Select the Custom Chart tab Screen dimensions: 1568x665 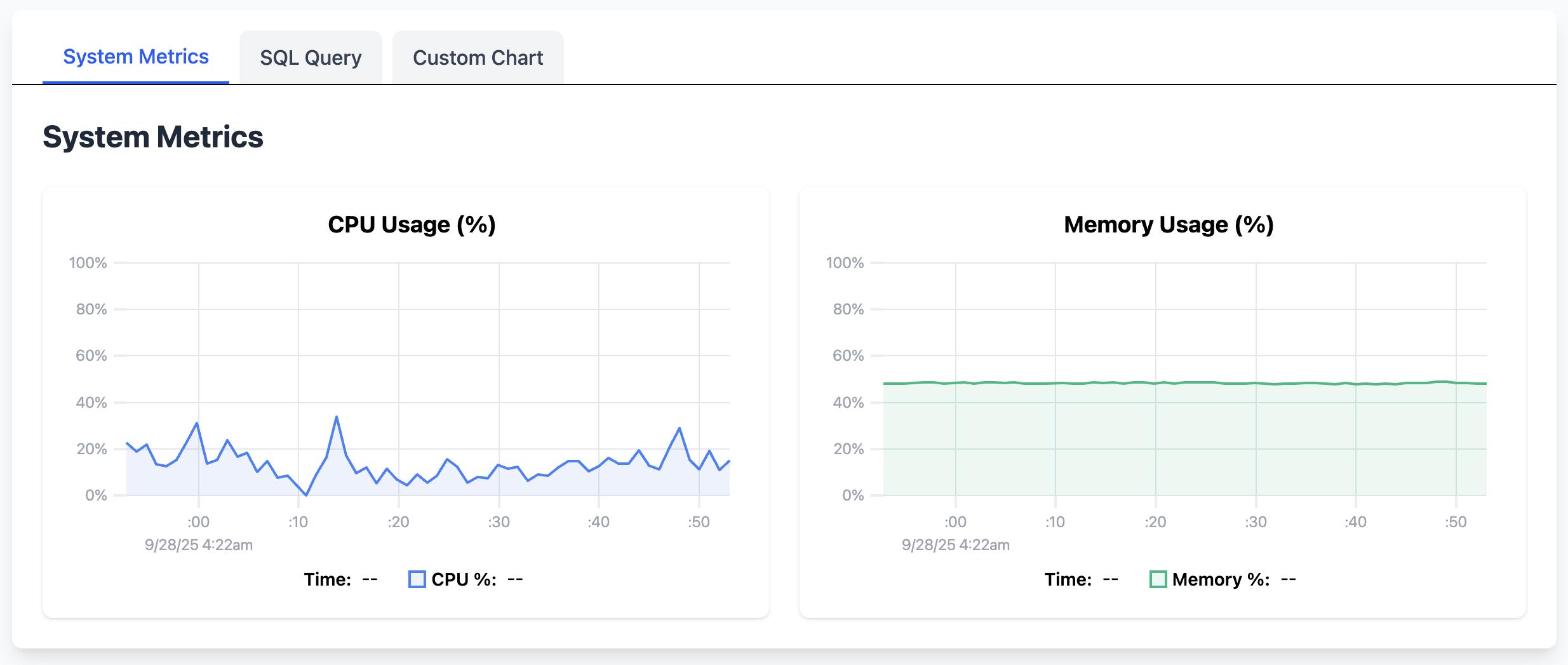pyautogui.click(x=478, y=58)
